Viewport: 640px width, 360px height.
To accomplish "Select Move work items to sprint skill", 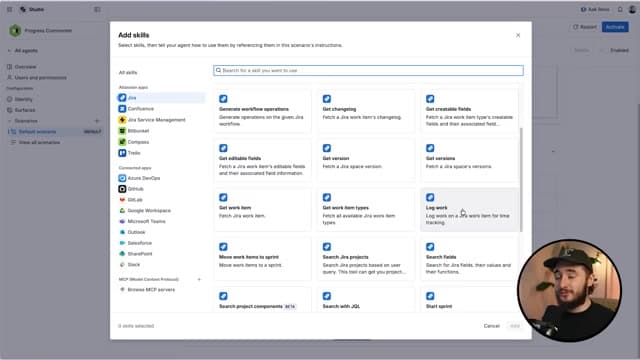I will (262, 259).
